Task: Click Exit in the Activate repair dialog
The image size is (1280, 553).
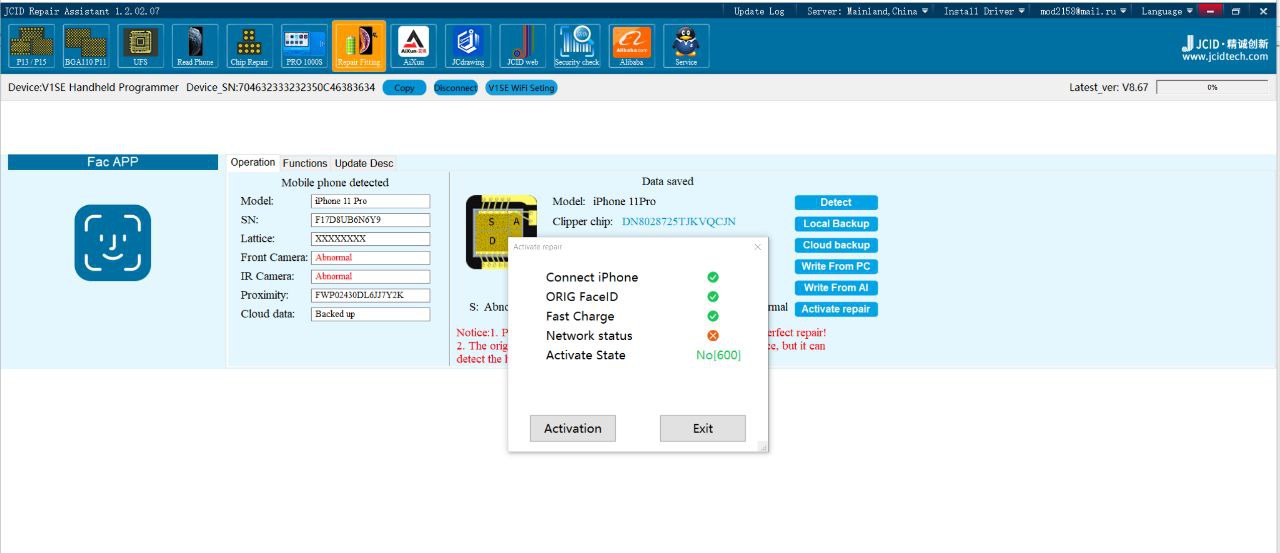Action: 703,428
